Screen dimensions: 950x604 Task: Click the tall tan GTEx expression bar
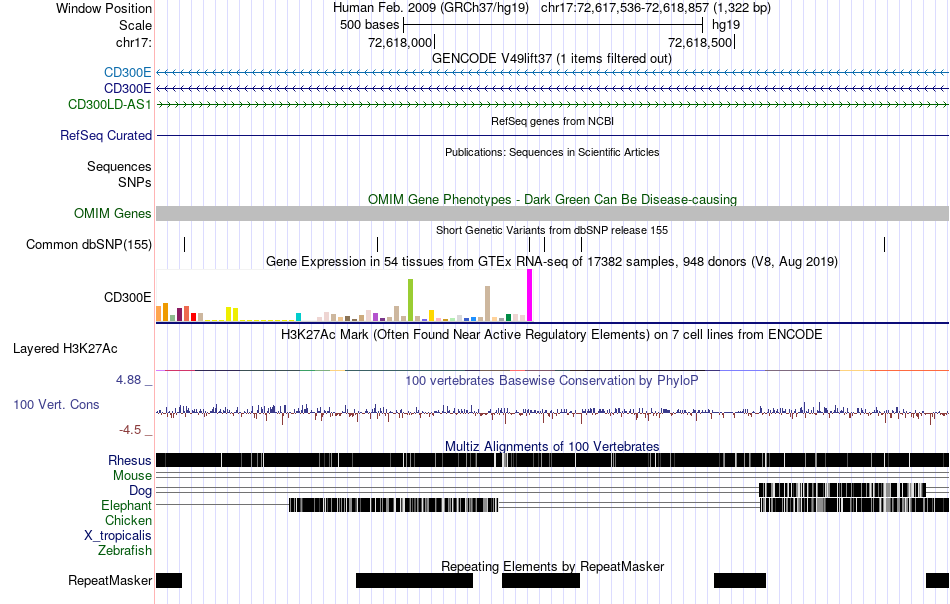click(487, 304)
